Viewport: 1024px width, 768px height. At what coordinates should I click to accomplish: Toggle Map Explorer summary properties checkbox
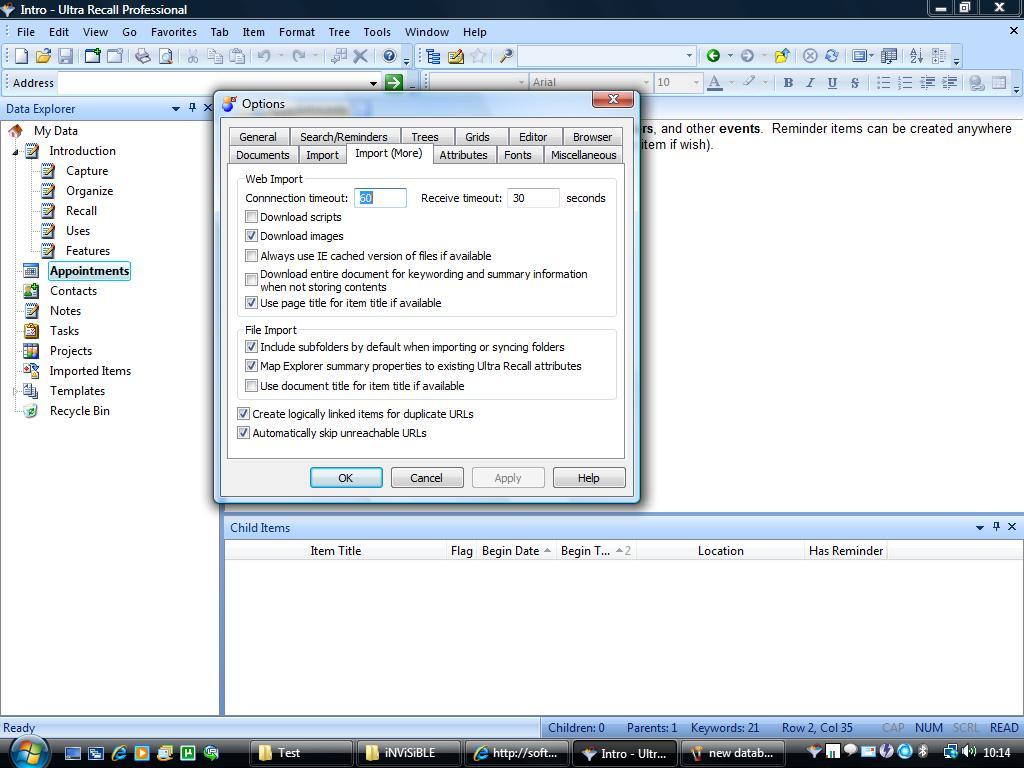(251, 366)
